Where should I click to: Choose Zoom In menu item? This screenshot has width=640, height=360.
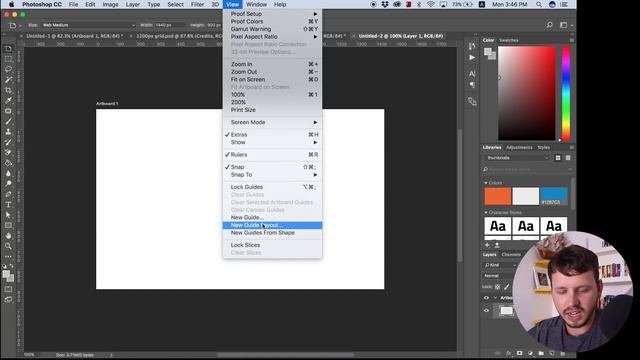click(x=272, y=64)
